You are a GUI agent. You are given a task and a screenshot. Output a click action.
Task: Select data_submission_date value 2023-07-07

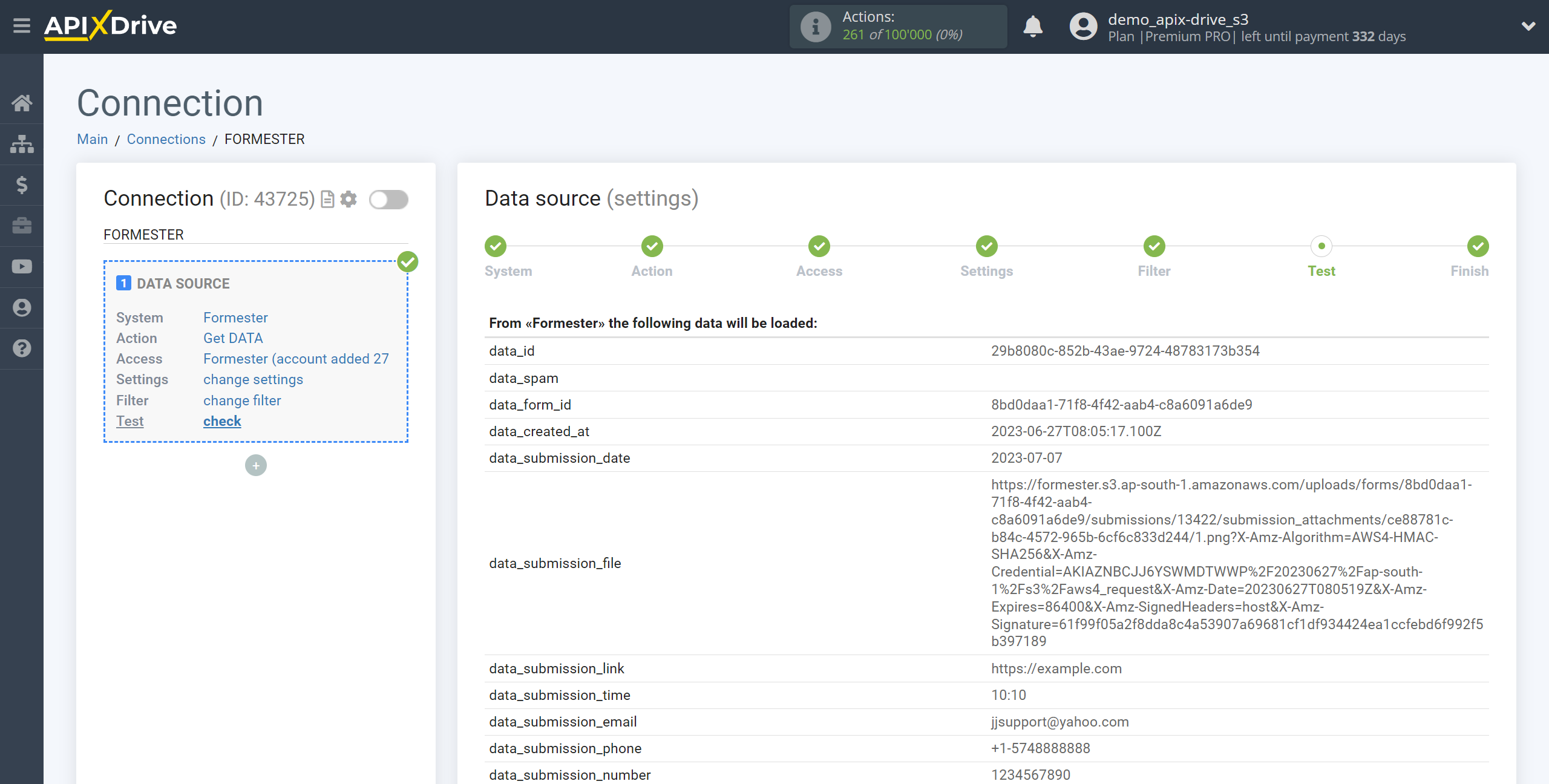[1027, 458]
